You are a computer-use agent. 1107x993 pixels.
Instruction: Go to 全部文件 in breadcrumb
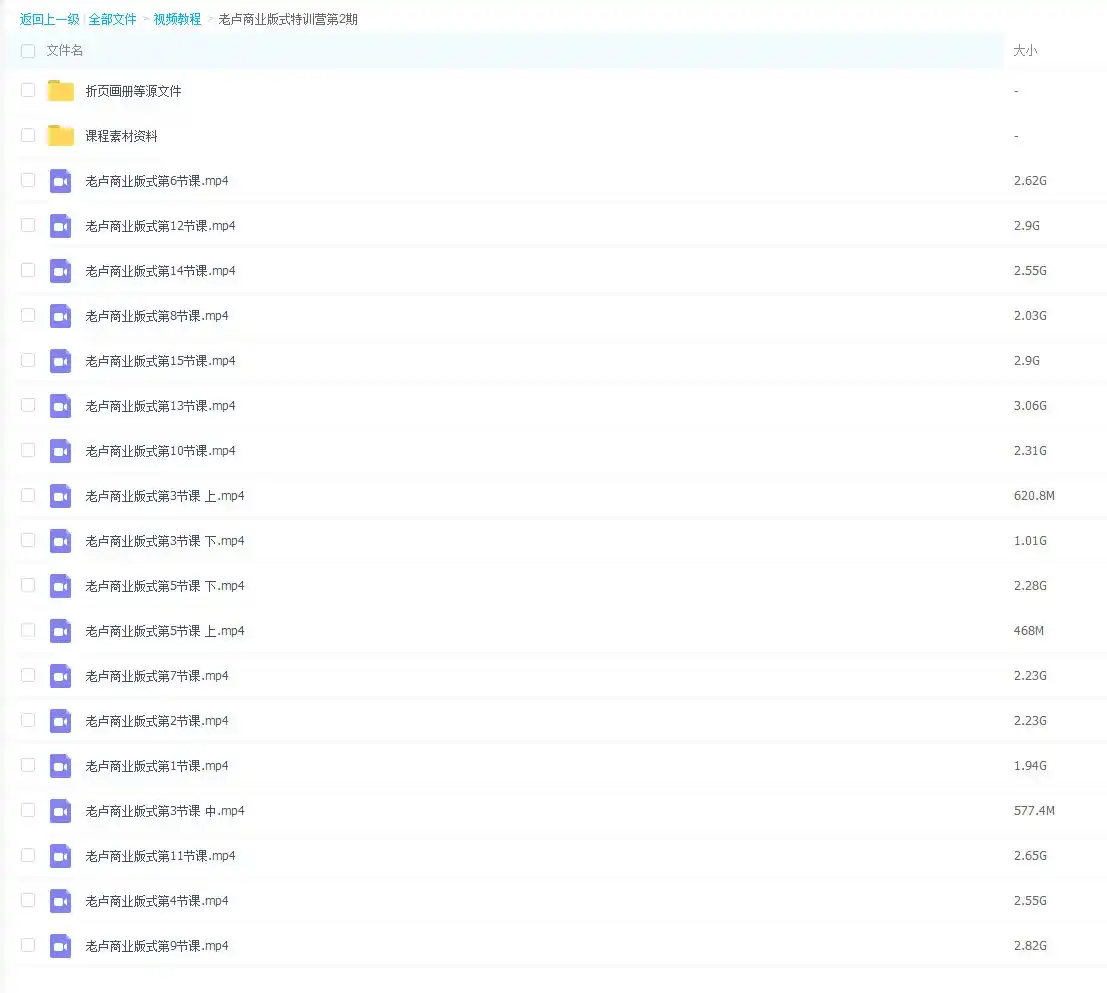coord(112,19)
